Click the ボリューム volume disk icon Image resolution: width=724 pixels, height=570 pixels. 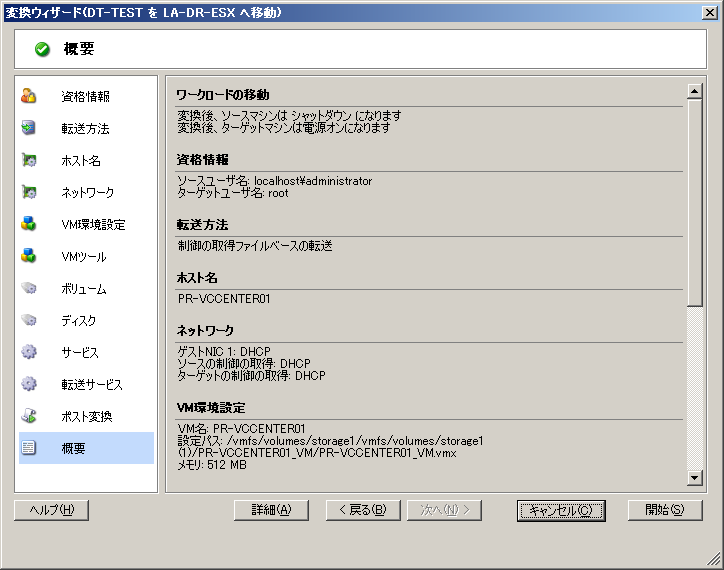[29, 288]
